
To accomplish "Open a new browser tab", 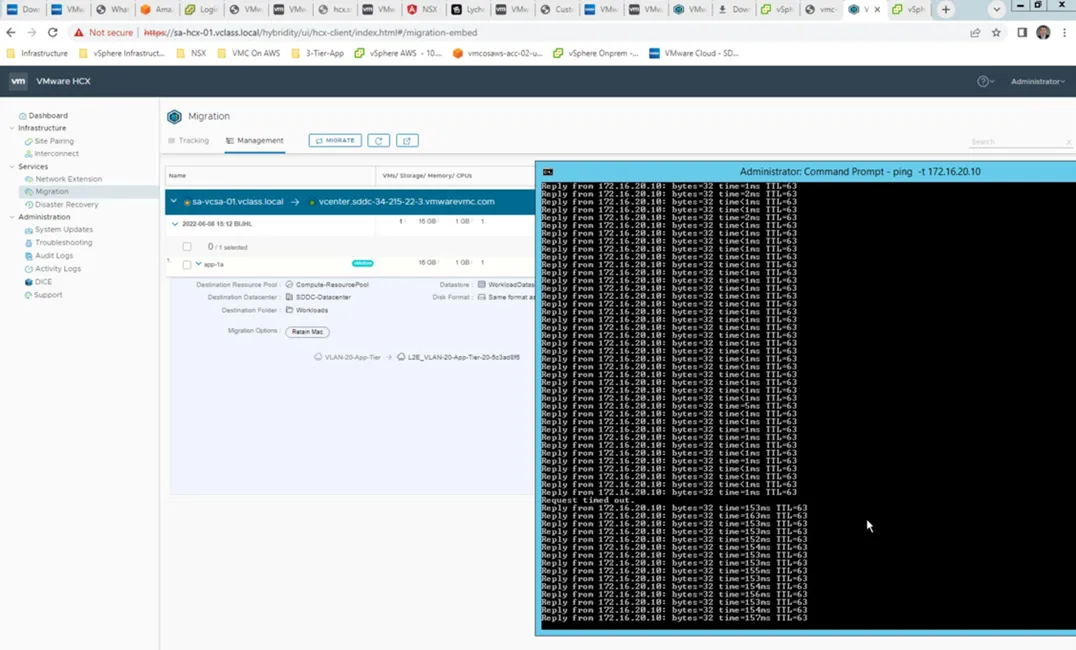I will click(x=946, y=10).
